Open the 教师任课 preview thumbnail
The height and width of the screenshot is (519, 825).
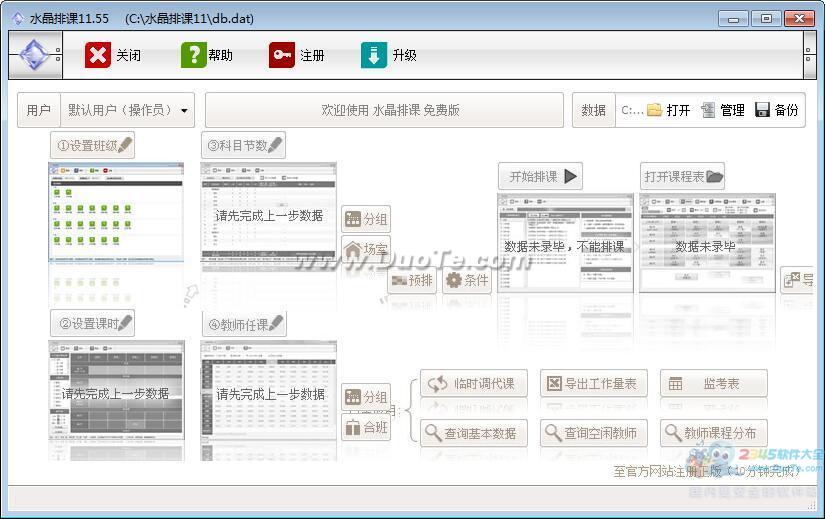(268, 390)
